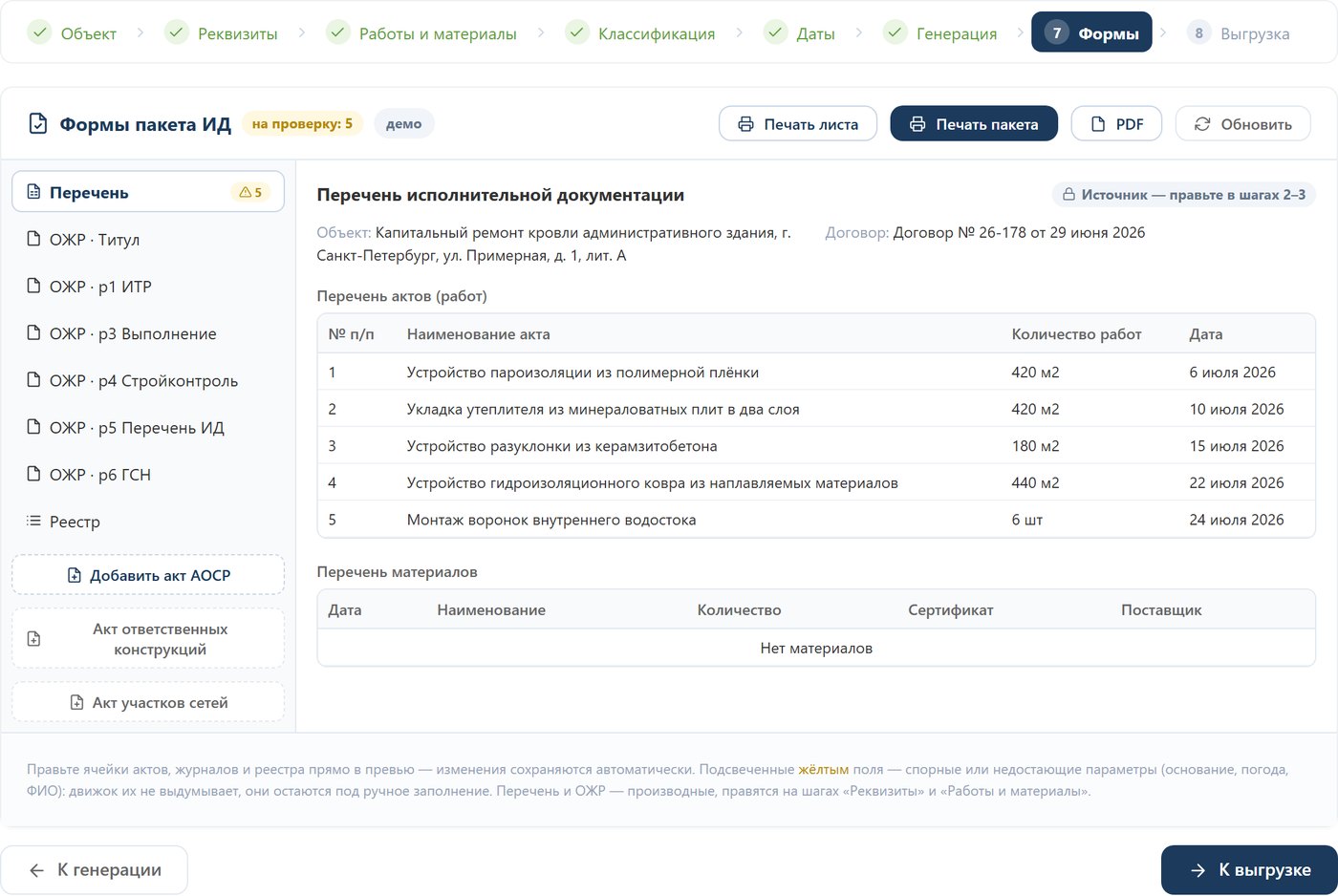Add a new act via Добавить акт АОСР
The image size is (1338, 896).
[x=148, y=575]
